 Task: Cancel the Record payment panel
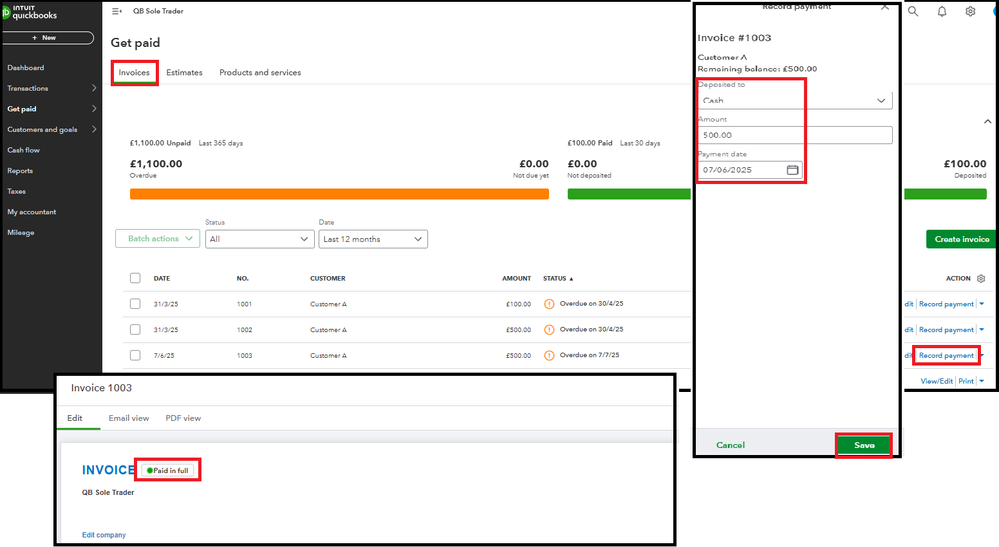[x=730, y=445]
